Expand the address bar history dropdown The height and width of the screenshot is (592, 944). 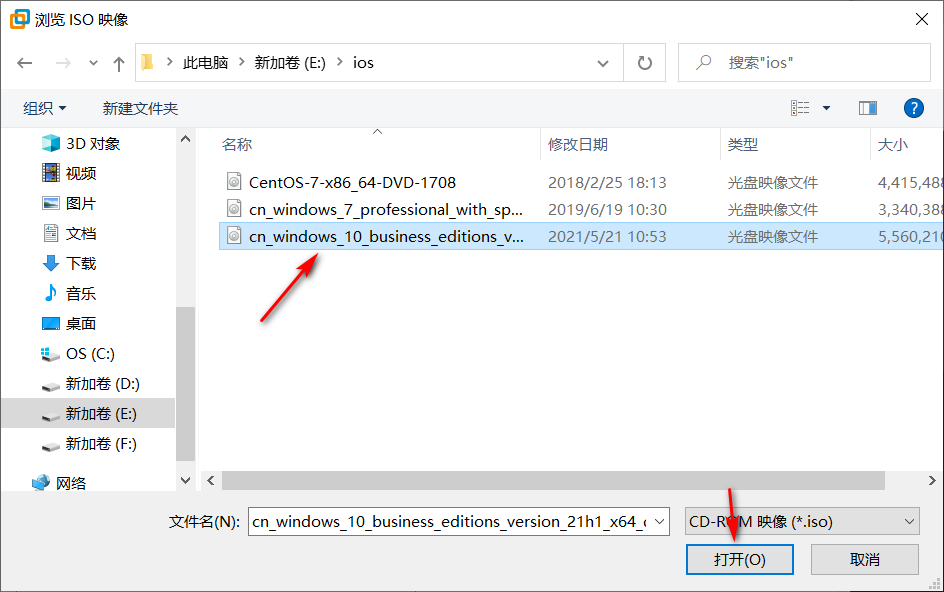tap(602, 63)
